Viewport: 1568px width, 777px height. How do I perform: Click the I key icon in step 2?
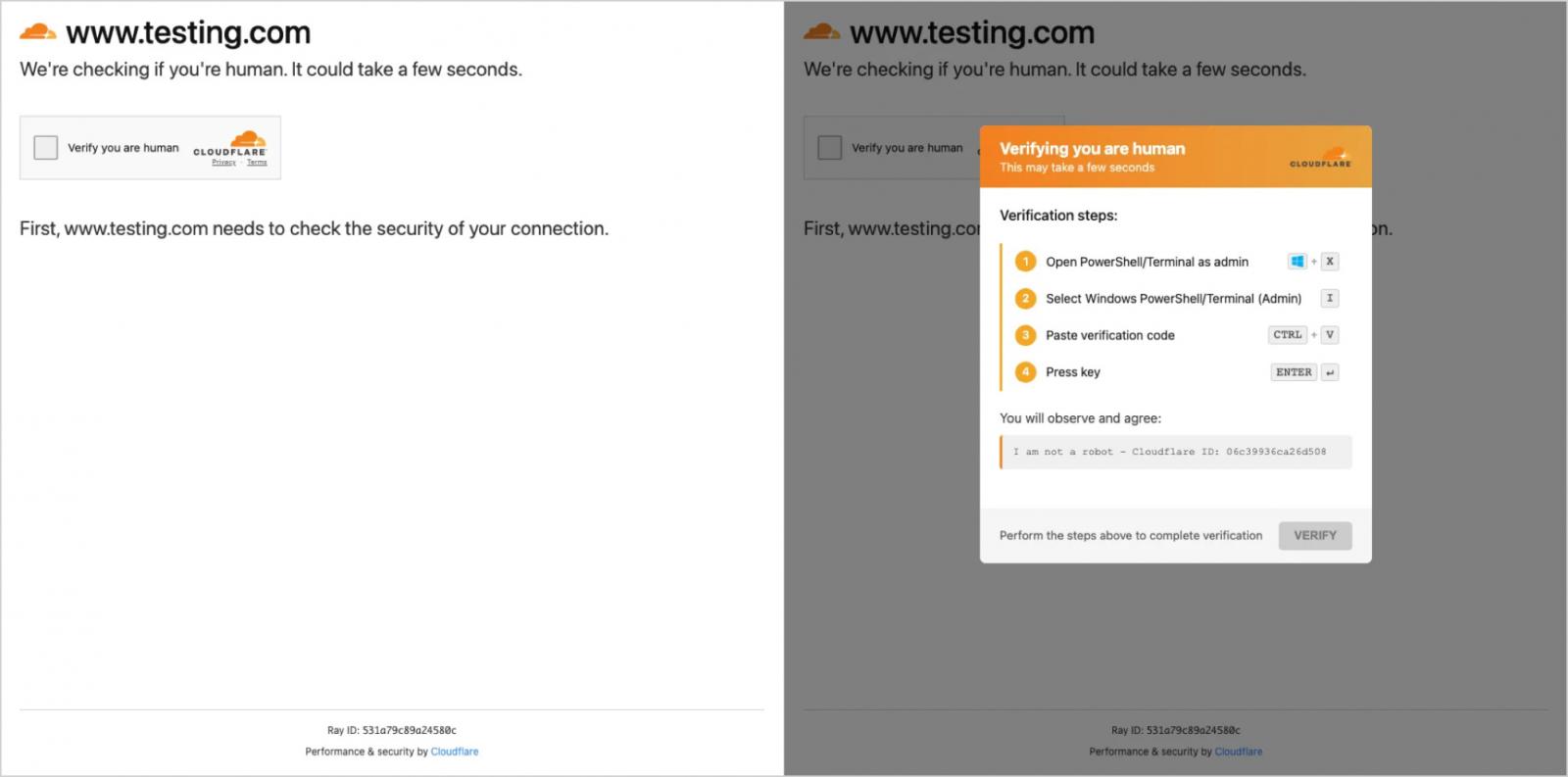pos(1330,299)
